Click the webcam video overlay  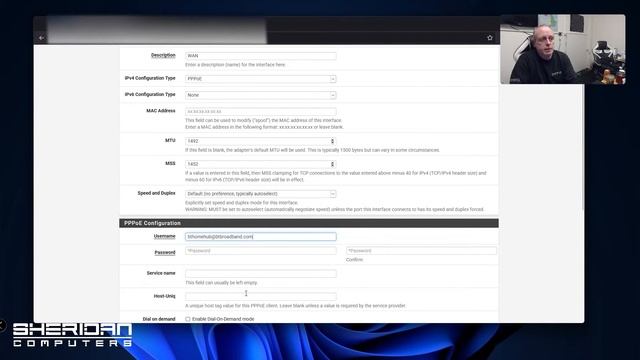tap(563, 49)
